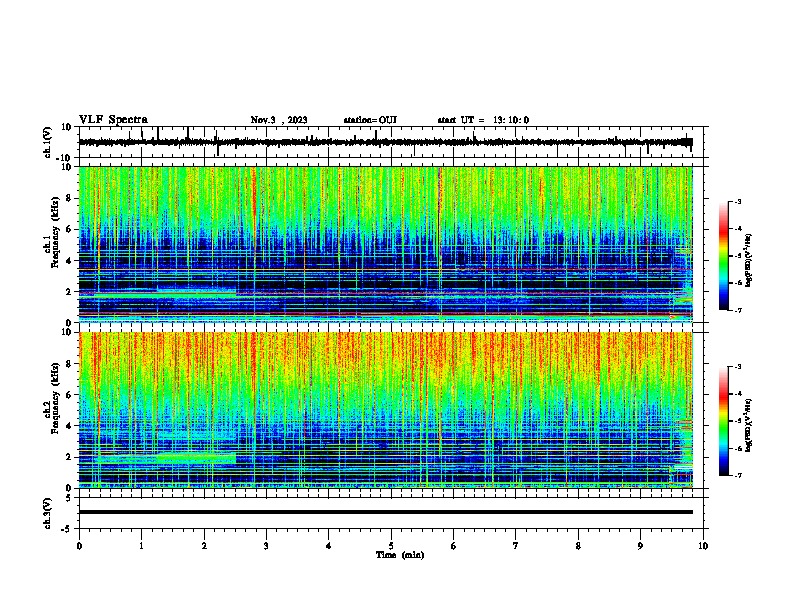Click the time axis tick label "9"
Image resolution: width=792 pixels, height=612 pixels.
[x=640, y=546]
